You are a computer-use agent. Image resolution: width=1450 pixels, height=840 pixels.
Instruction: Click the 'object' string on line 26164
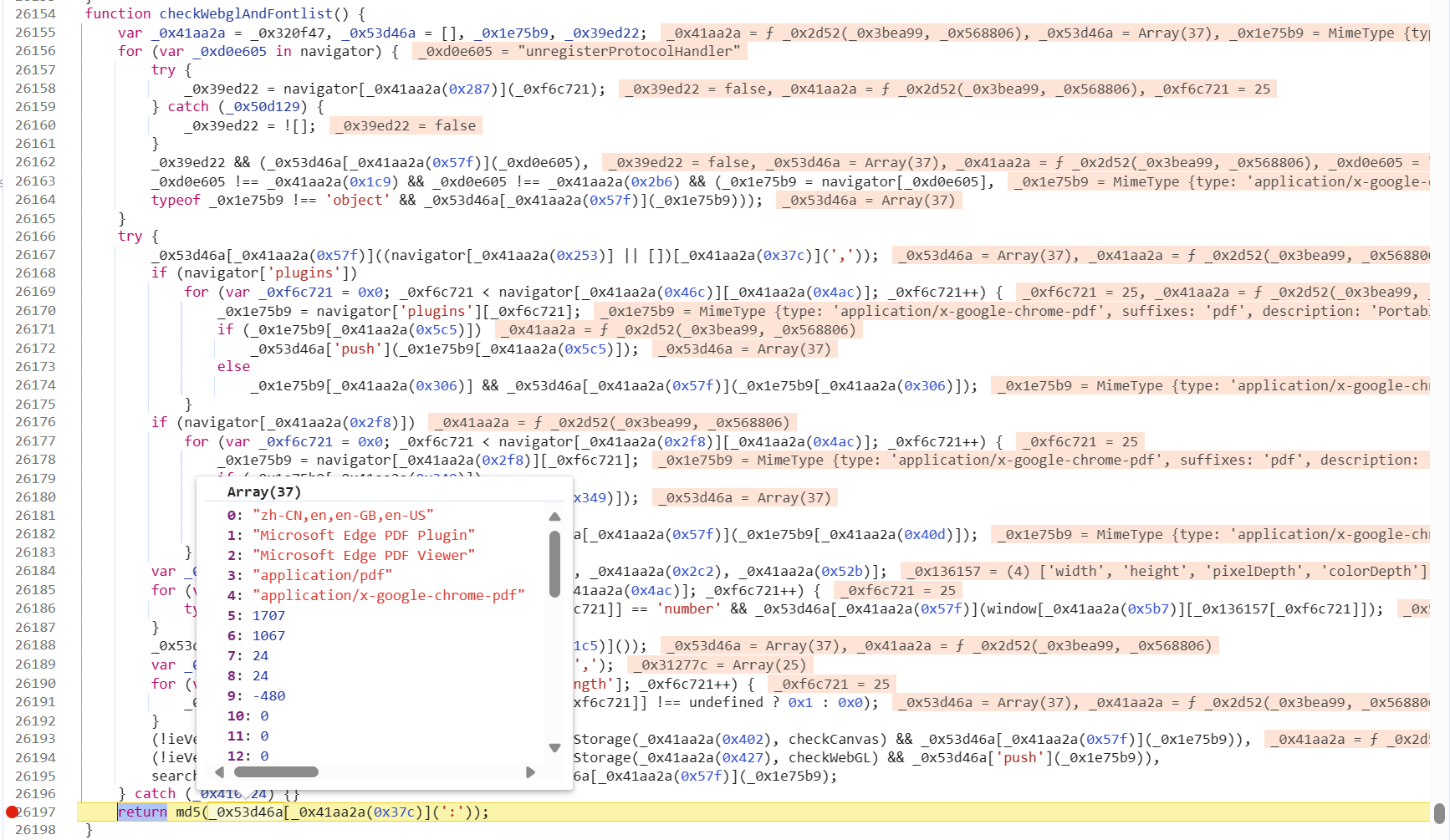coord(358,201)
